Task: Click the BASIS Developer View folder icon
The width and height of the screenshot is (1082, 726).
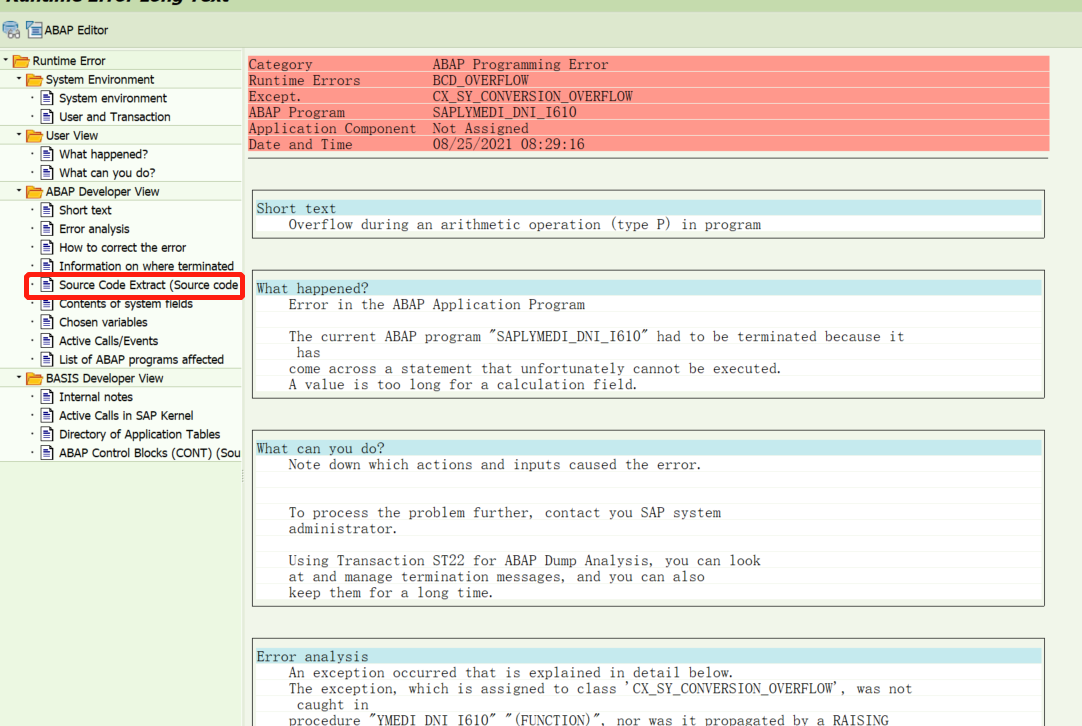Action: 34,378
